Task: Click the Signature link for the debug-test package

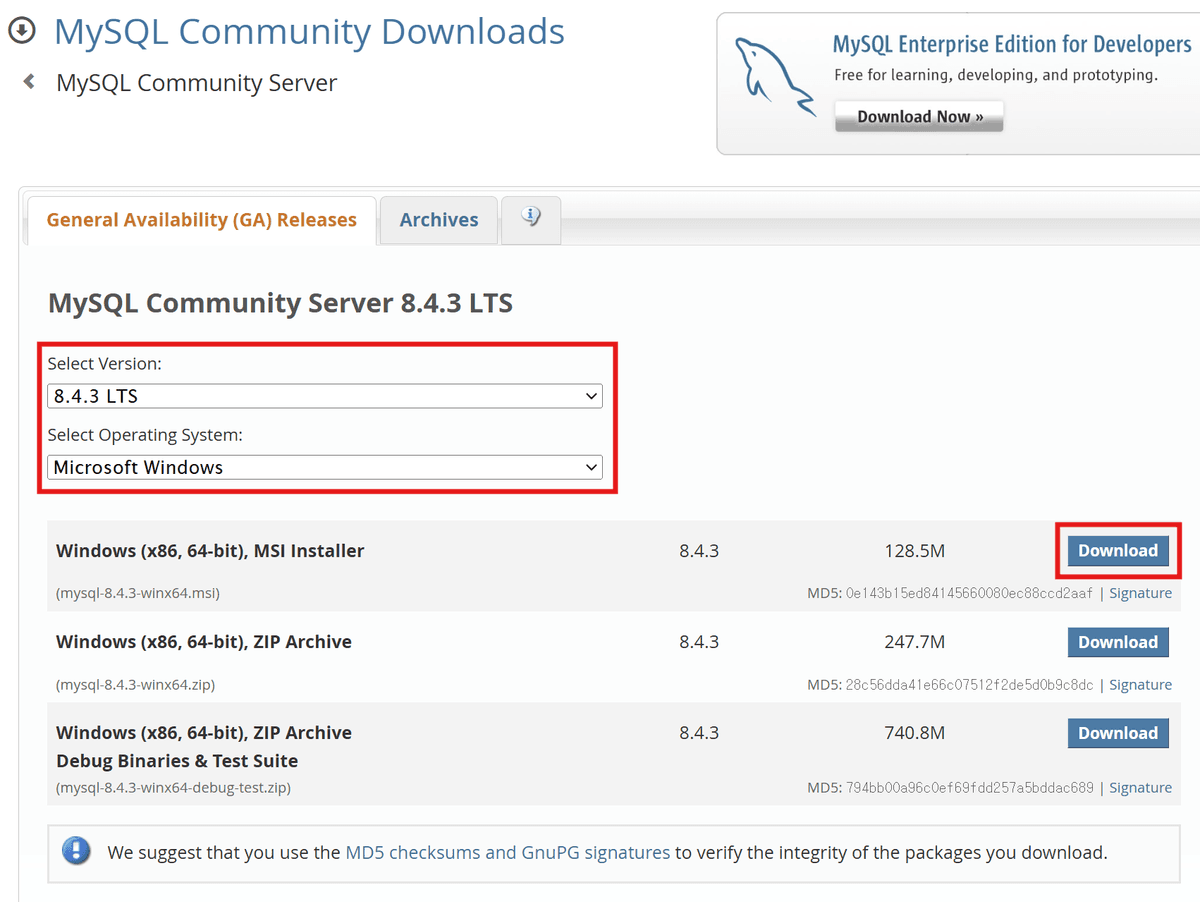Action: pyautogui.click(x=1140, y=787)
